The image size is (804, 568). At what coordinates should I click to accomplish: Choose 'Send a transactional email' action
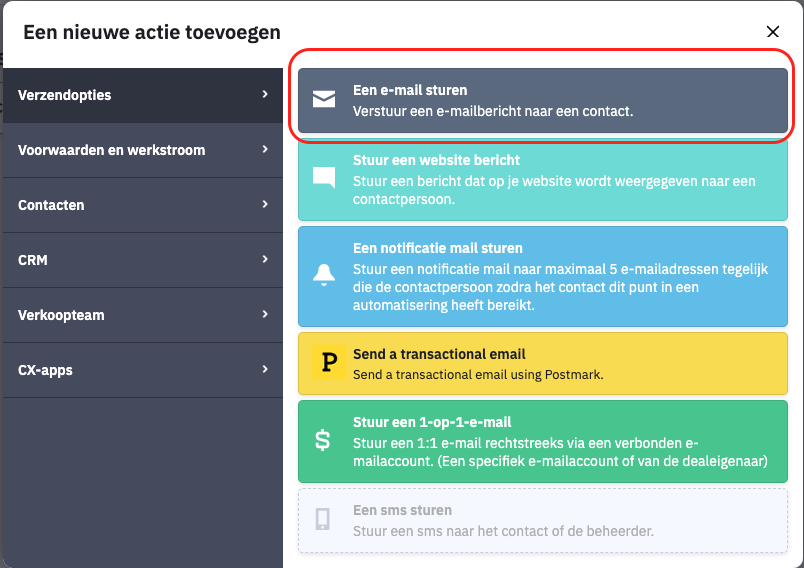543,363
